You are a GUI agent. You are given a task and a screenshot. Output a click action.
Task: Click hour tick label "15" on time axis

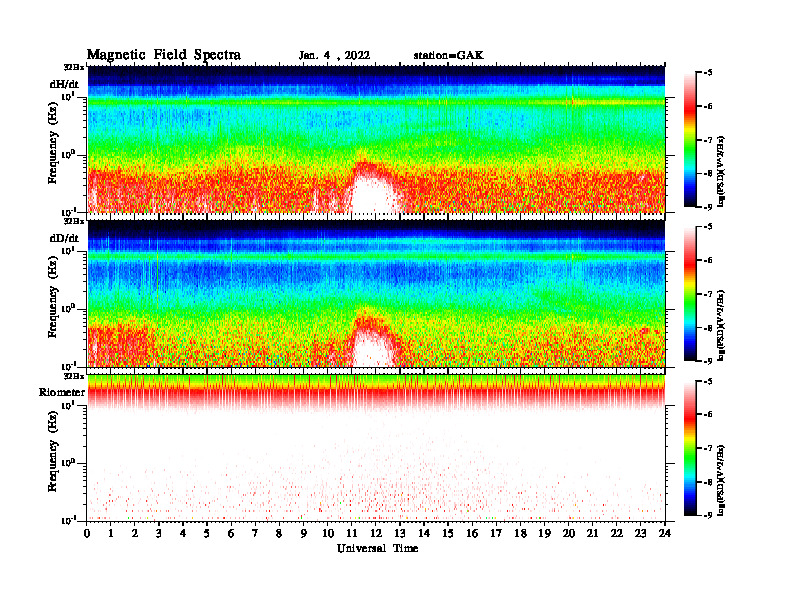(448, 534)
